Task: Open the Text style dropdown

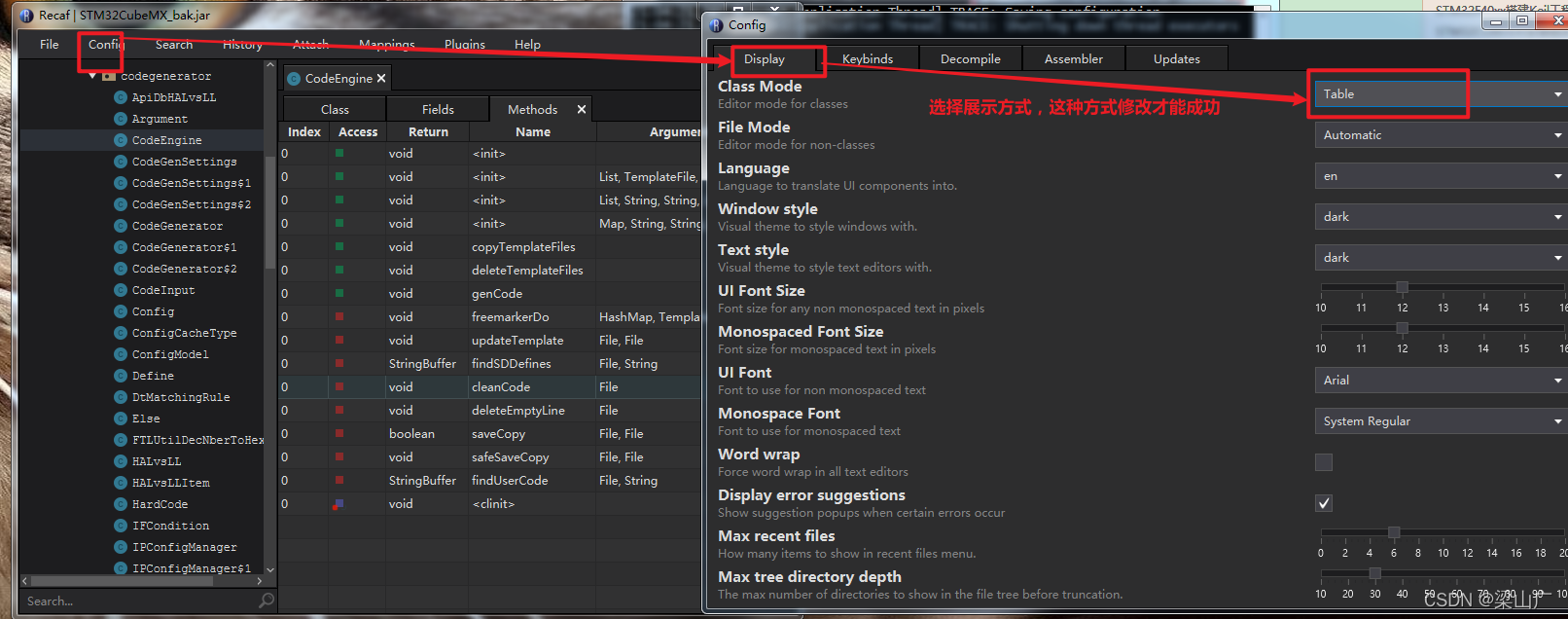Action: pos(1441,258)
